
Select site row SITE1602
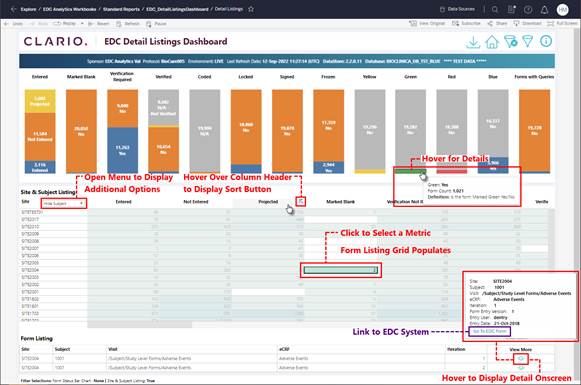[x=30, y=299]
